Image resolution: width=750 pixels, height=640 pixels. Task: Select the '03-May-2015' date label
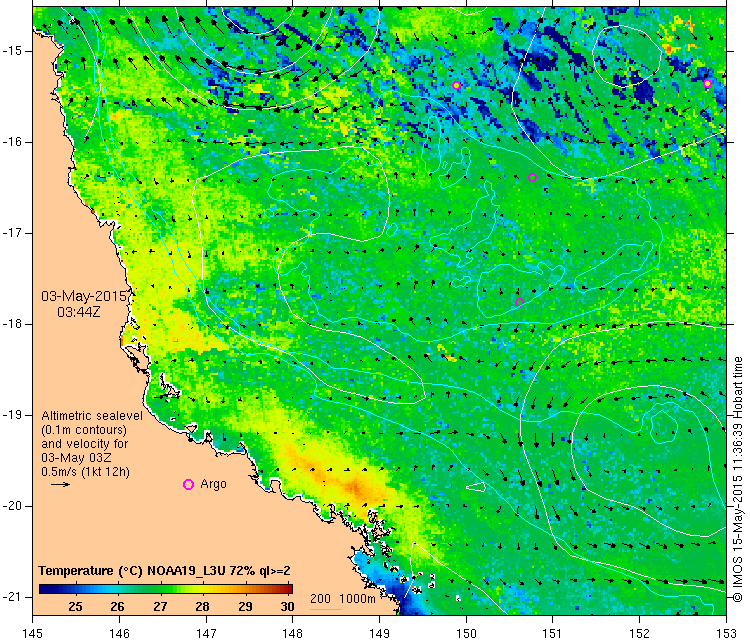tap(86, 296)
